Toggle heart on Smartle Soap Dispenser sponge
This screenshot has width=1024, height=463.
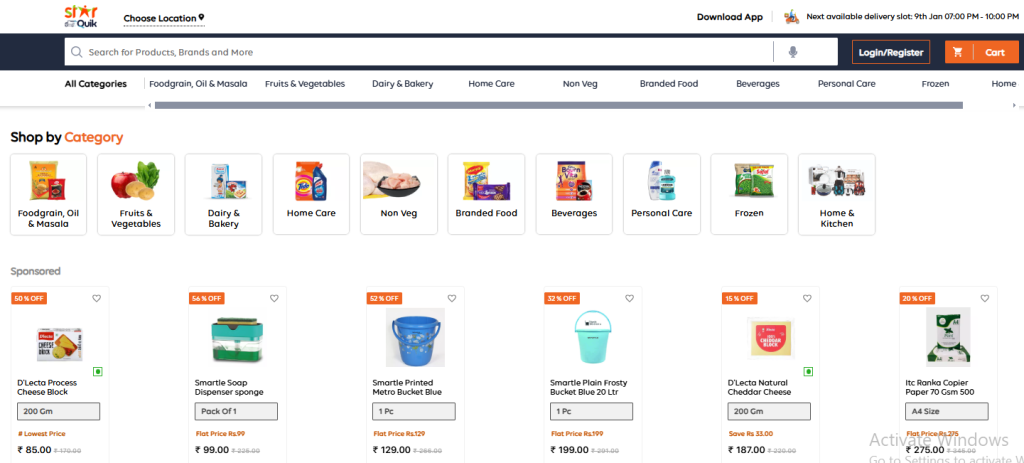click(x=274, y=298)
